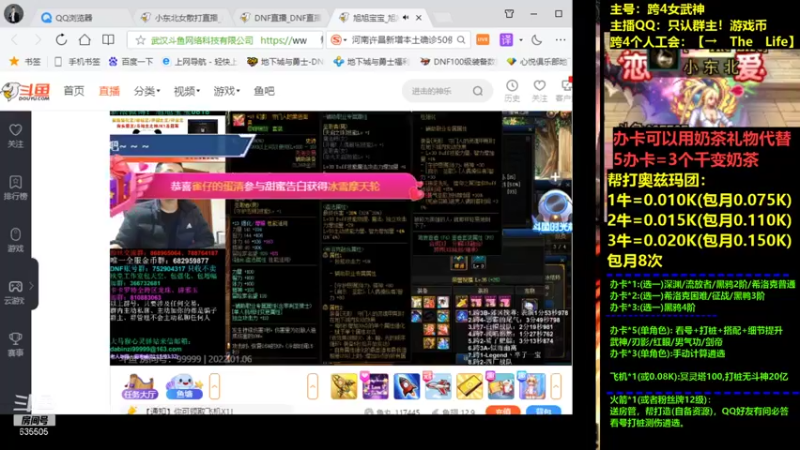Select the golden card gift
Image resolution: width=800 pixels, height=450 pixels.
point(469,386)
